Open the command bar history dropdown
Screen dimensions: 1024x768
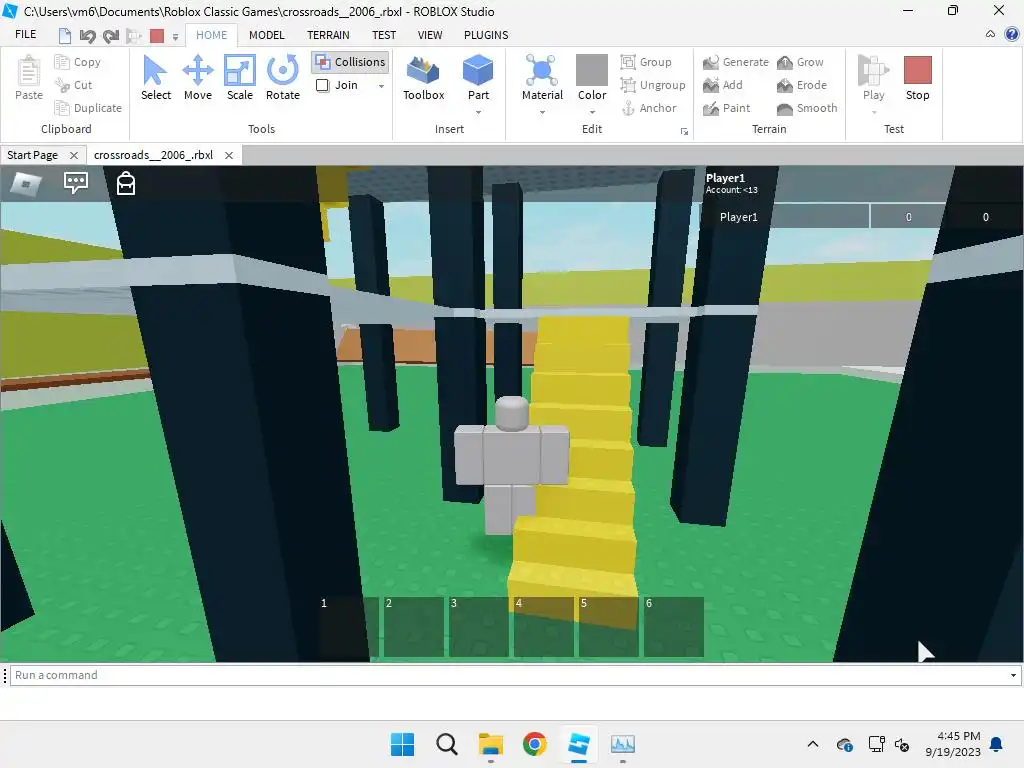point(1013,675)
